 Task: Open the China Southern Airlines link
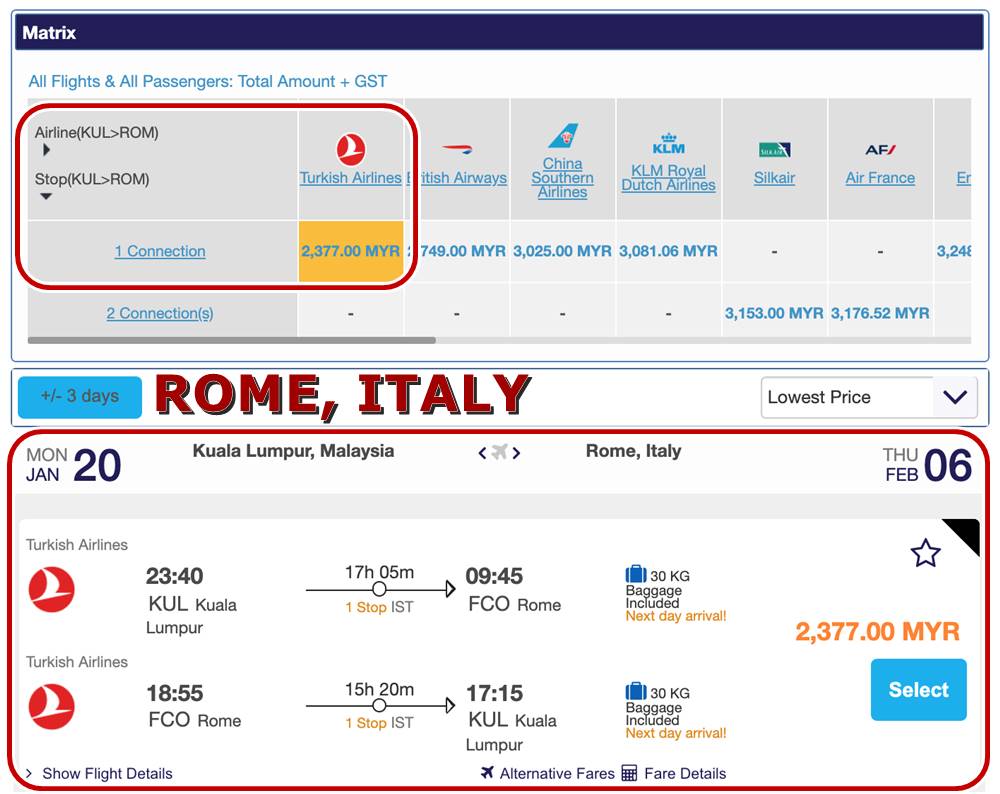tap(562, 178)
